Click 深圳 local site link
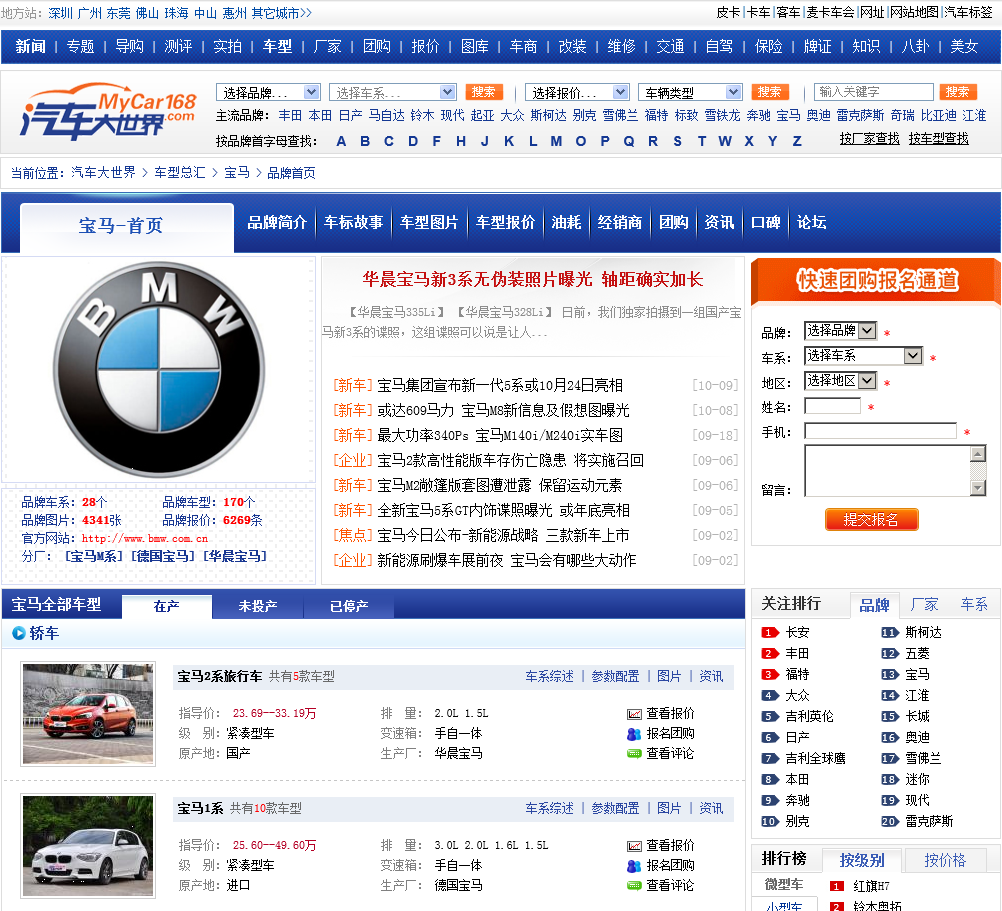 coord(61,13)
